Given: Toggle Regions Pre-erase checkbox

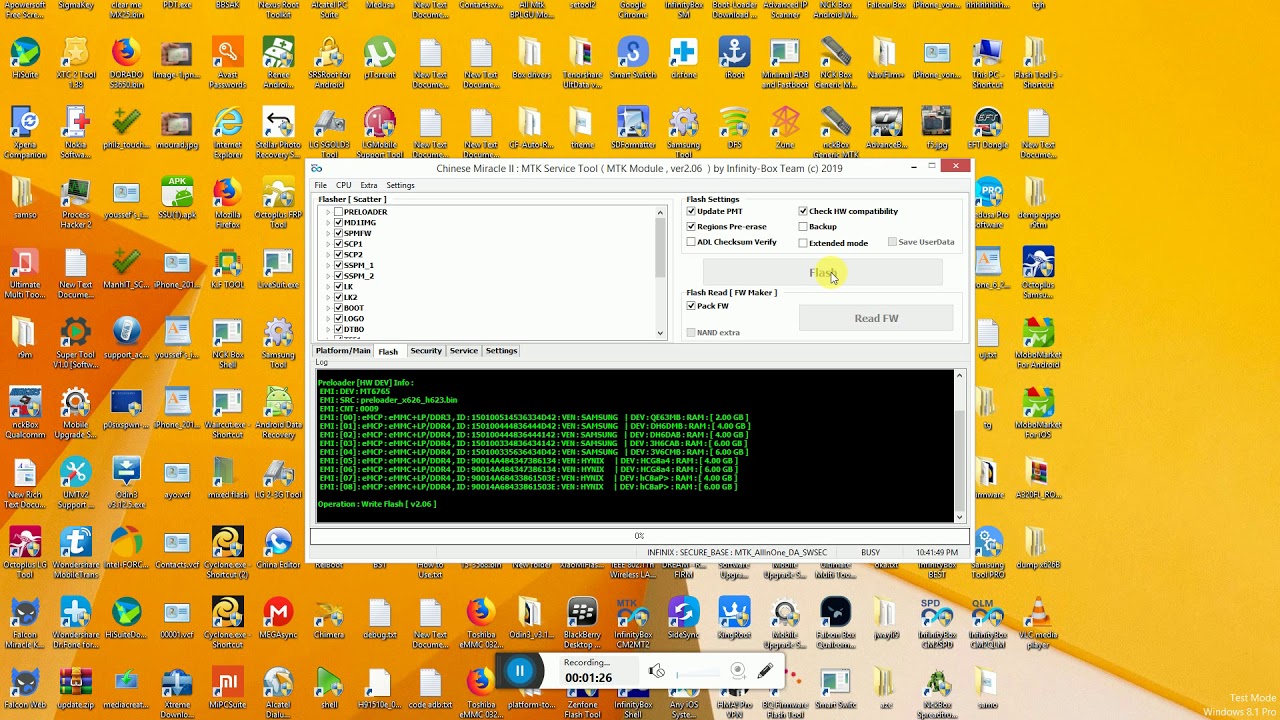Looking at the screenshot, I should tap(691, 227).
